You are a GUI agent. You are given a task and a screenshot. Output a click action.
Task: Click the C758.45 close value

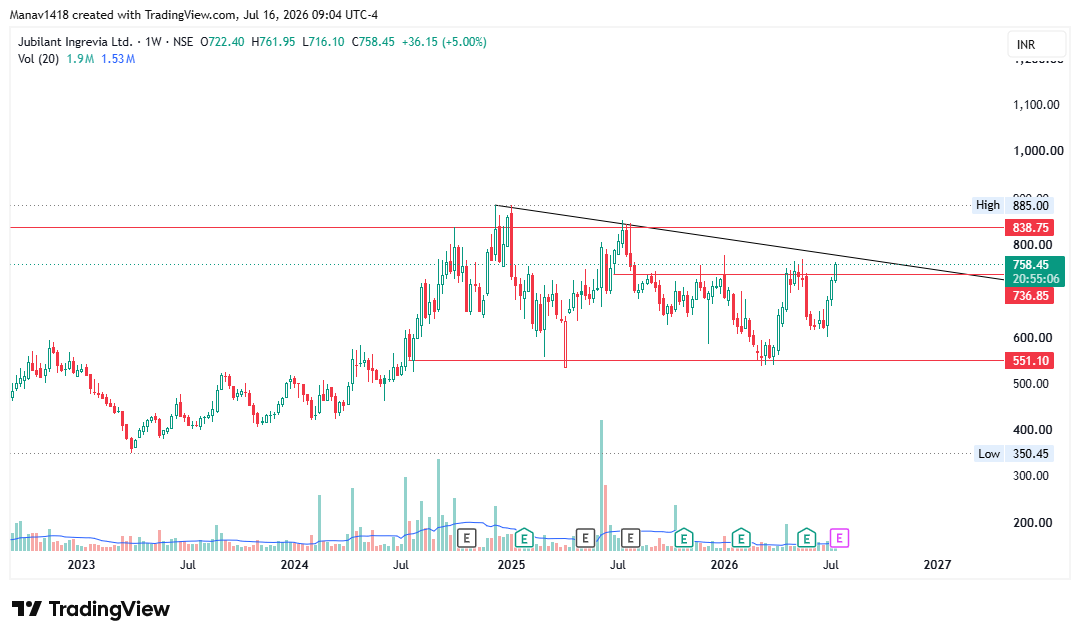(373, 42)
